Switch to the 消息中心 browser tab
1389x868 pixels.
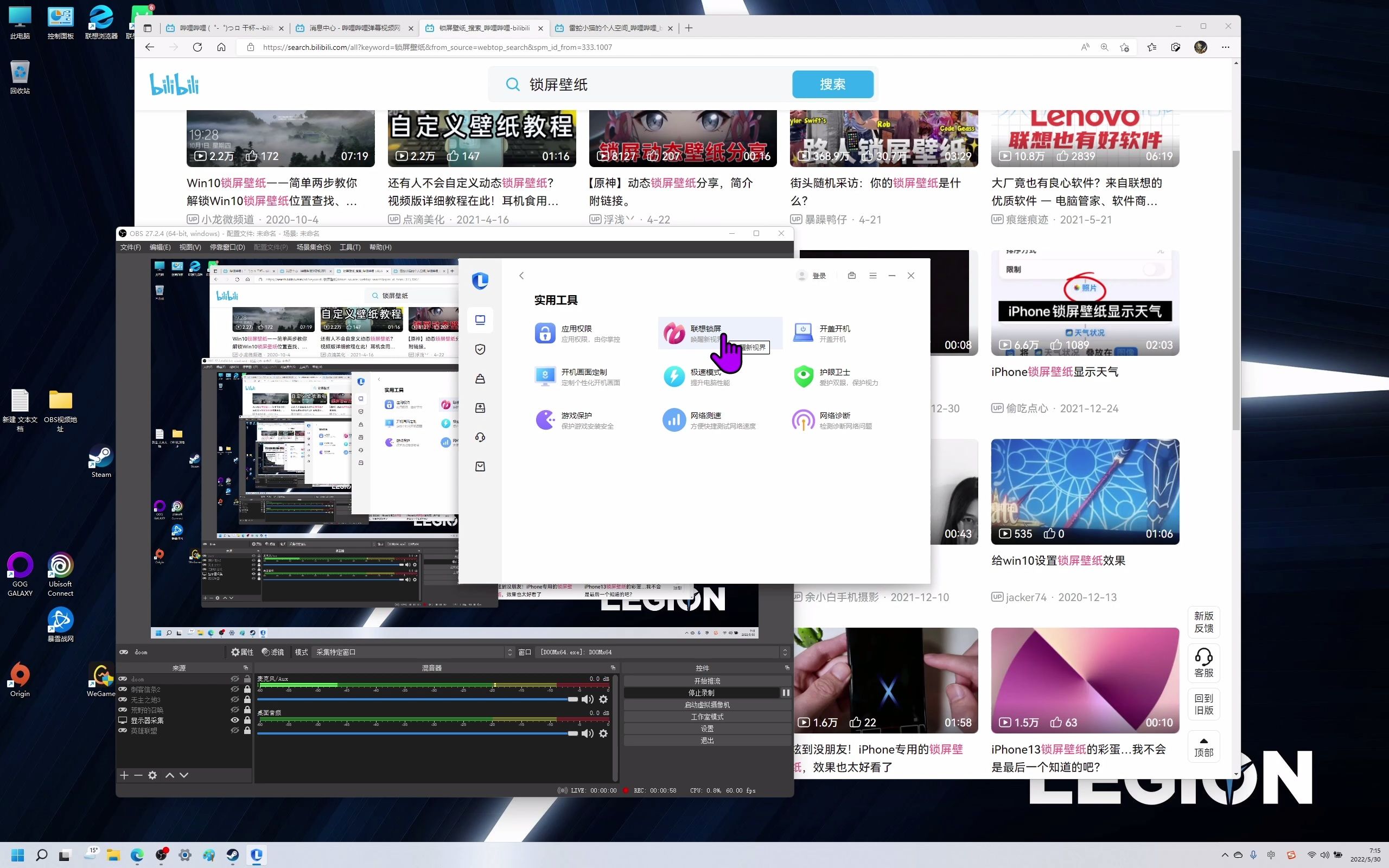pos(354,28)
